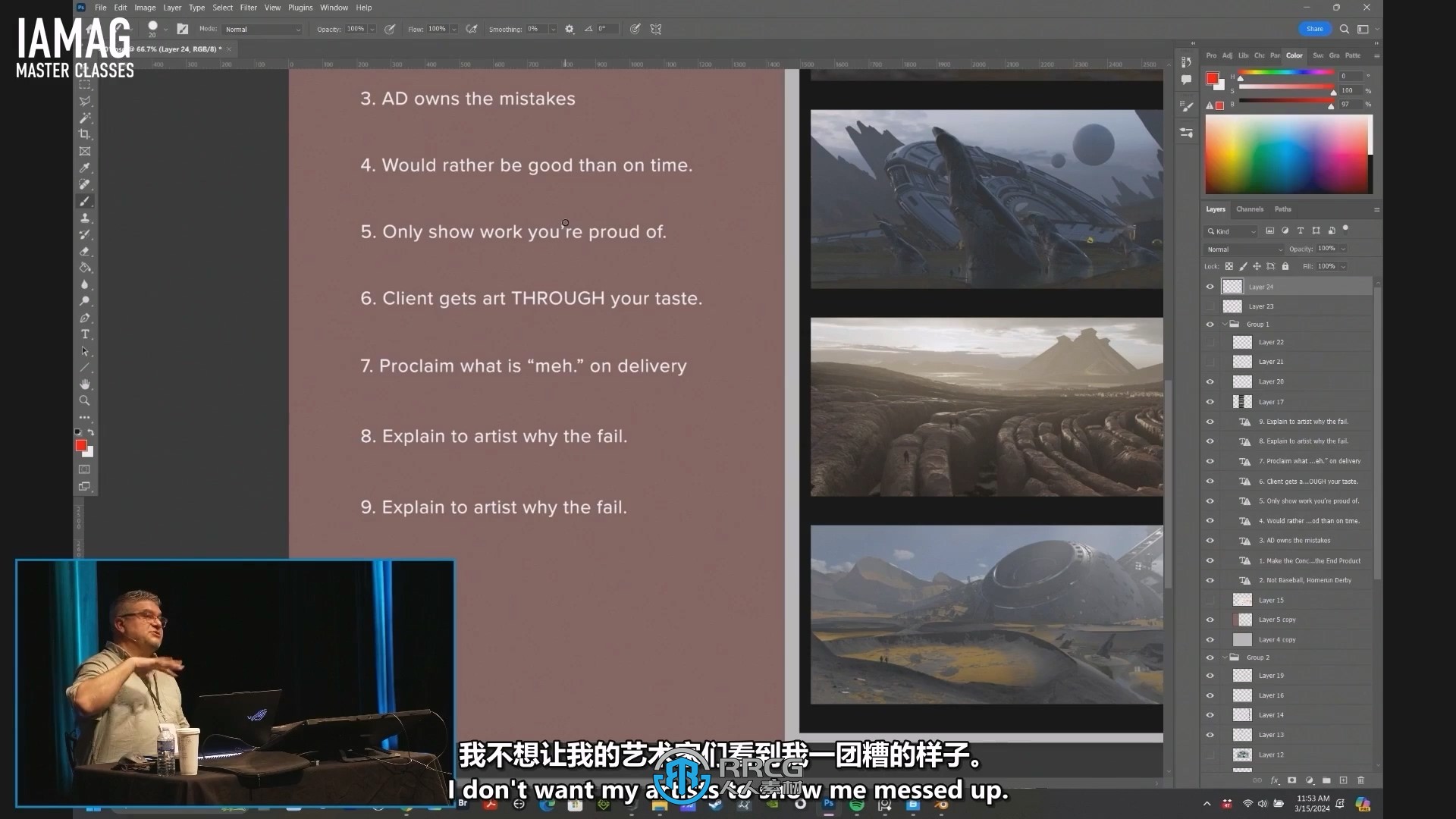Hide Group 2 visibility eye
This screenshot has height=819, width=1456.
(x=1210, y=657)
